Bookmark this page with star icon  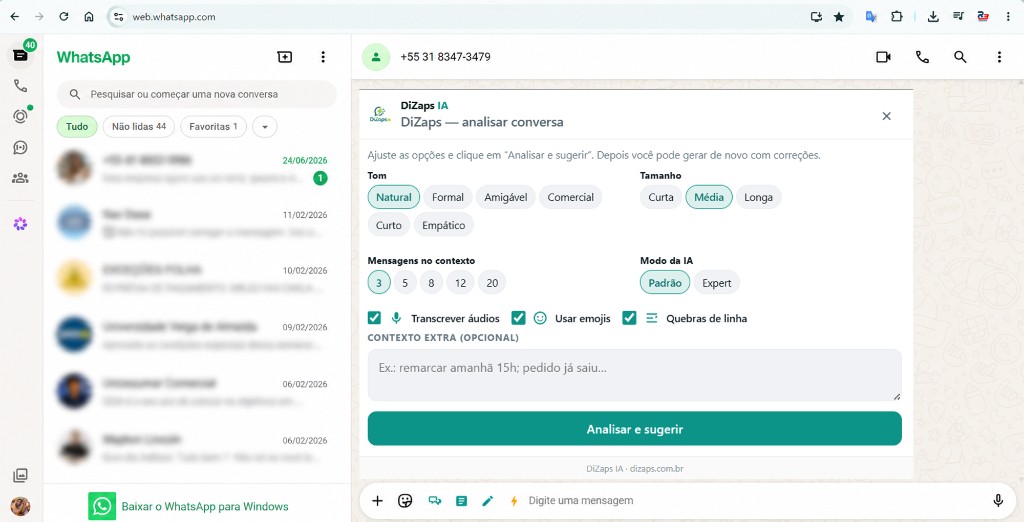[839, 17]
